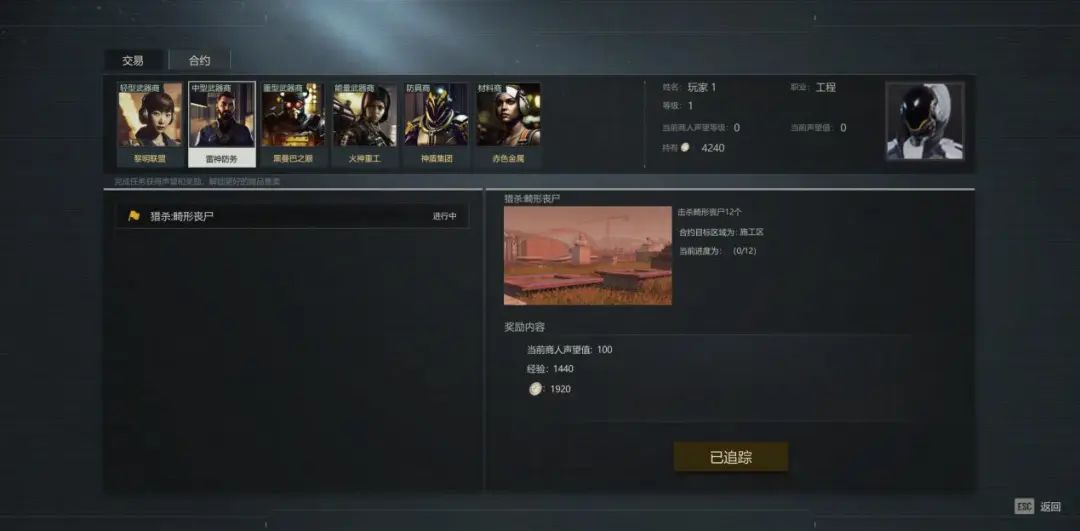Screen dimensions: 1080x531
Task: Click the ESC key icon
Action: pos(1024,507)
